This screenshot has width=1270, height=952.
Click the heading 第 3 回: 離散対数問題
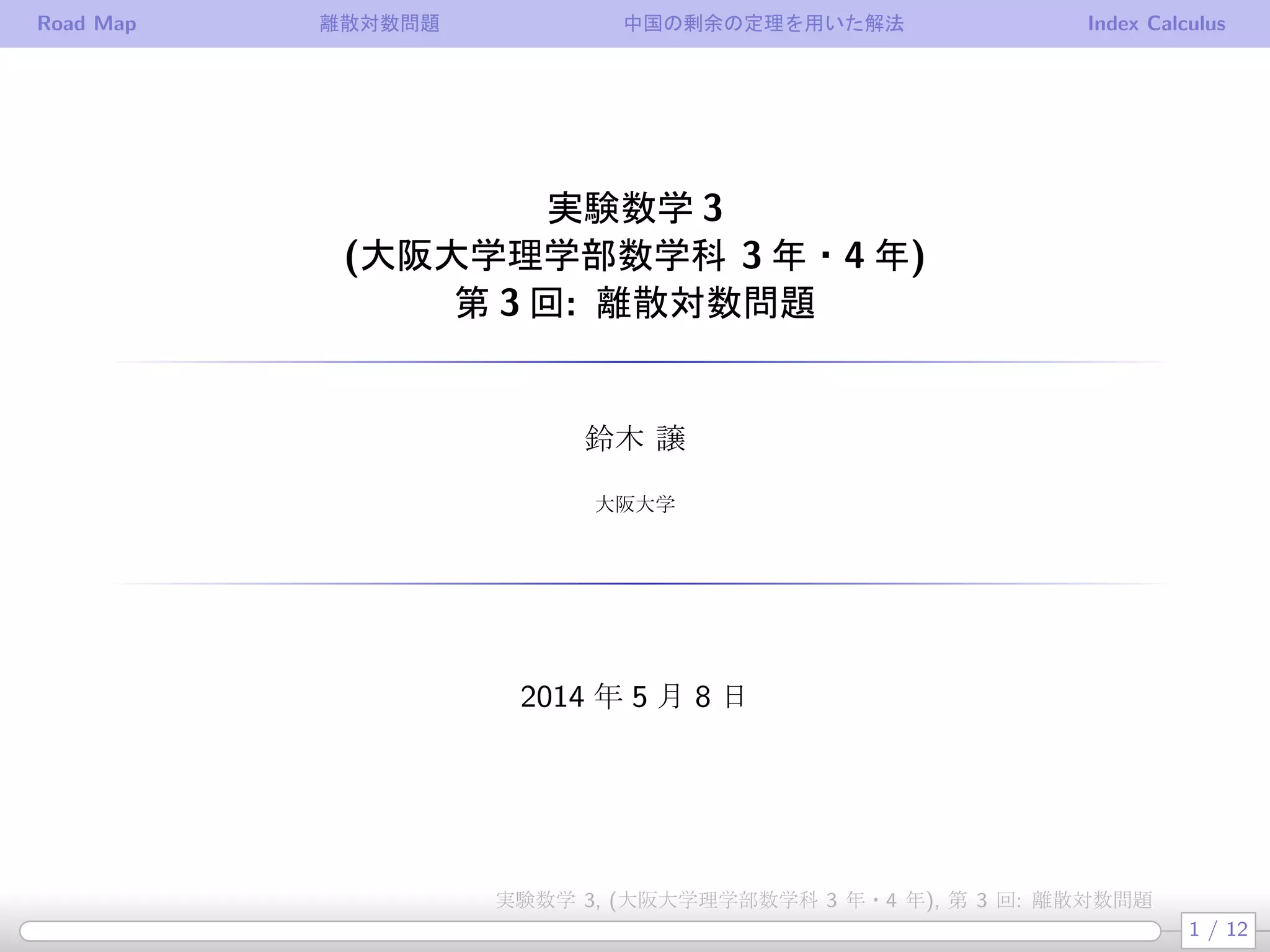pyautogui.click(x=635, y=303)
